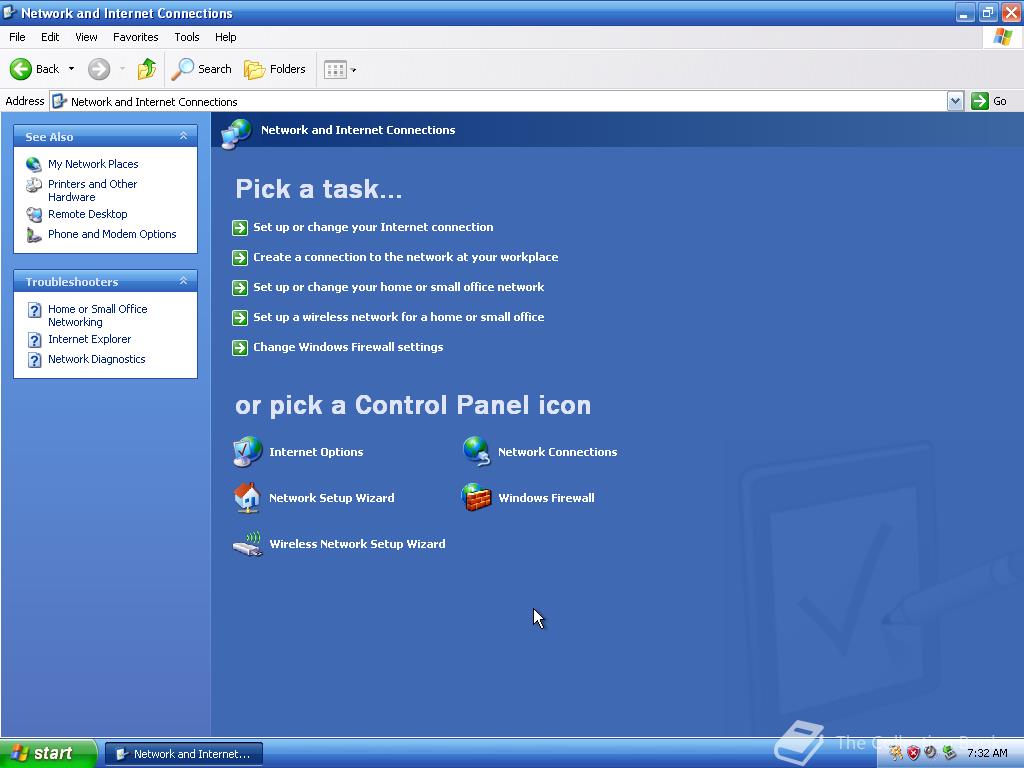Open the Network Setup Wizard label link

coord(332,498)
